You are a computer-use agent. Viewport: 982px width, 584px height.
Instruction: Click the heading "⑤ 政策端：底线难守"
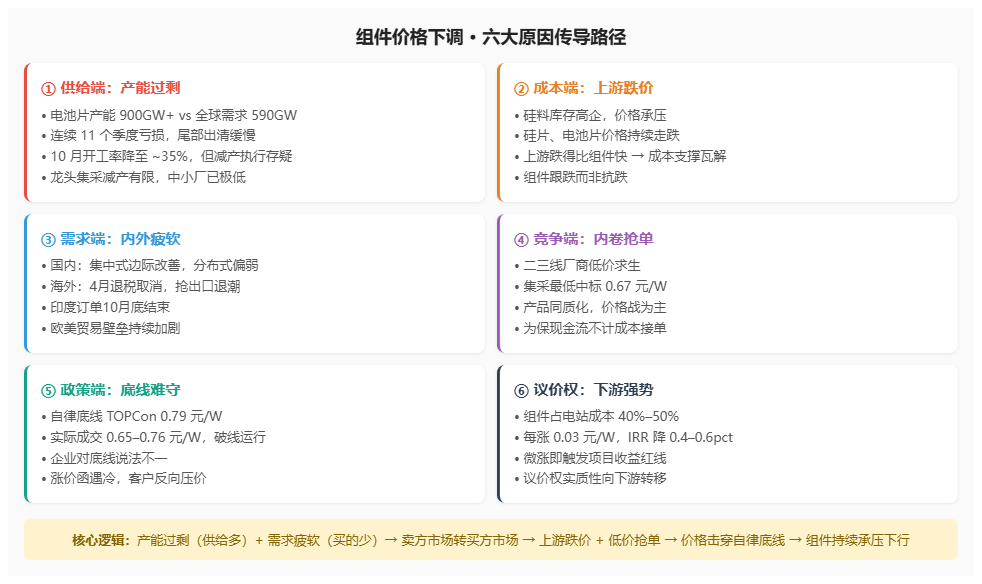click(x=111, y=390)
